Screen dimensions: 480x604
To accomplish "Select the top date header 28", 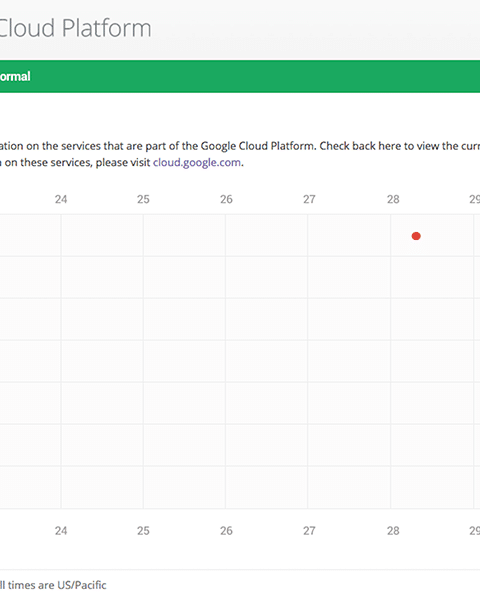I will tap(393, 199).
